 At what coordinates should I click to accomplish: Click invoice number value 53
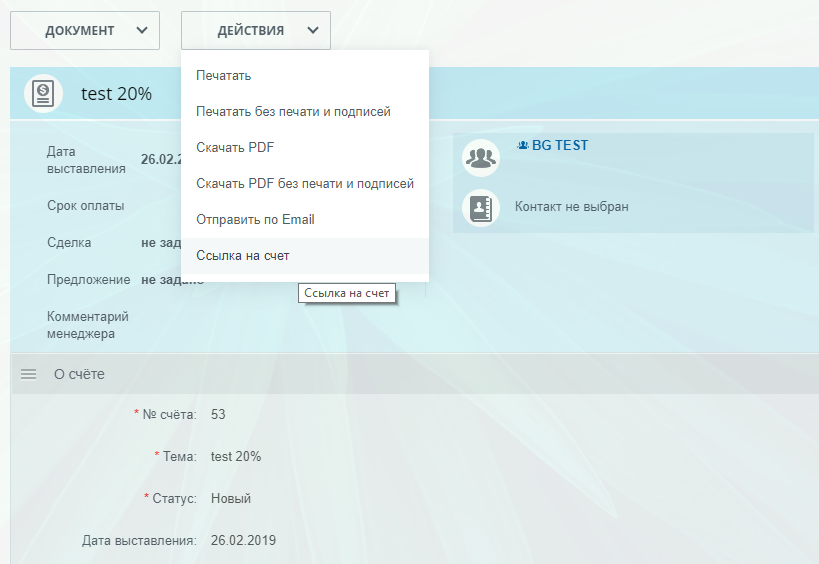tap(218, 415)
